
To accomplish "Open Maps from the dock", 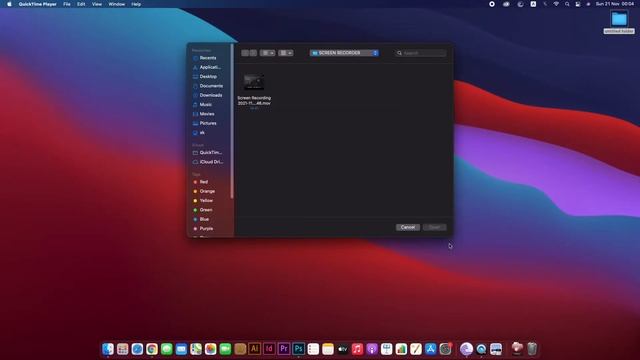I will 196,349.
